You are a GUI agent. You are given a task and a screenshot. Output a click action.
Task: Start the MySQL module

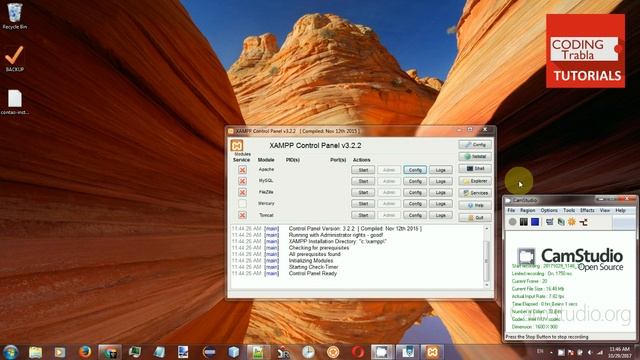(363, 181)
